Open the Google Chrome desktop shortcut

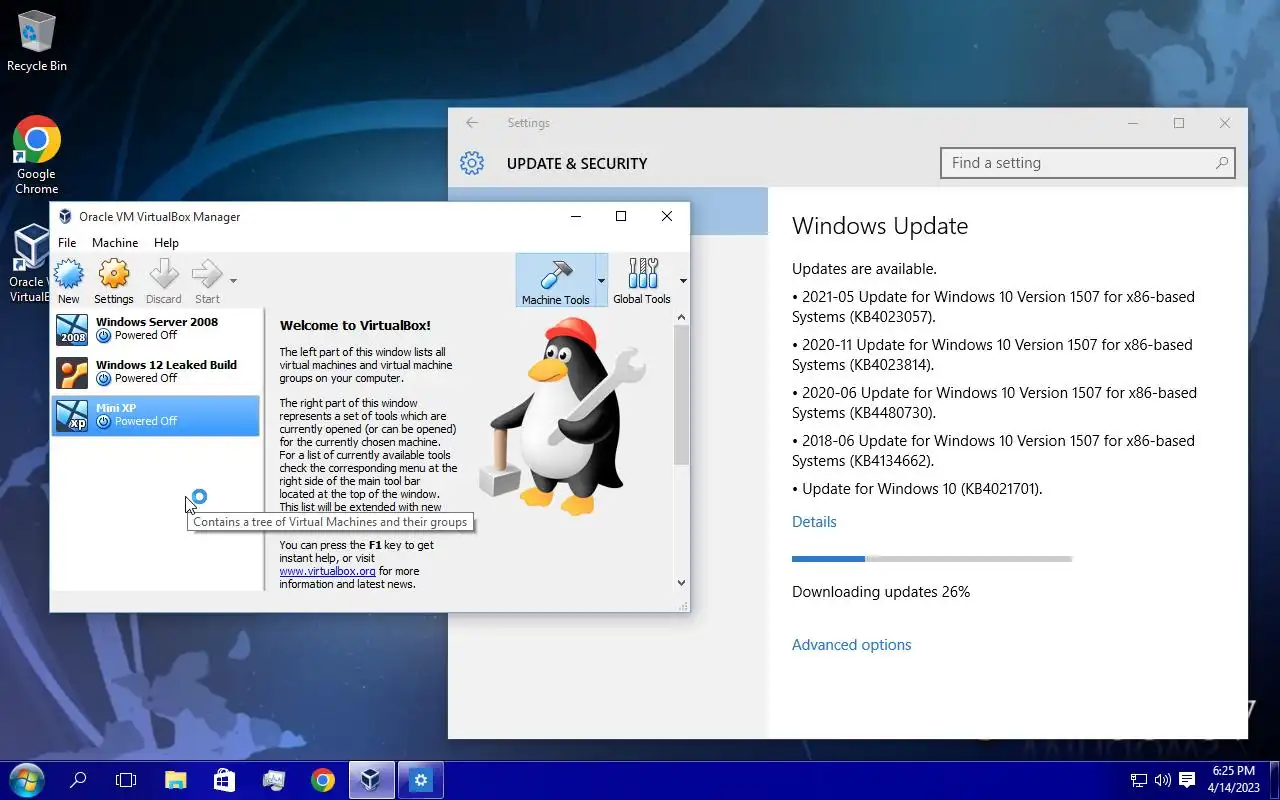tap(37, 155)
